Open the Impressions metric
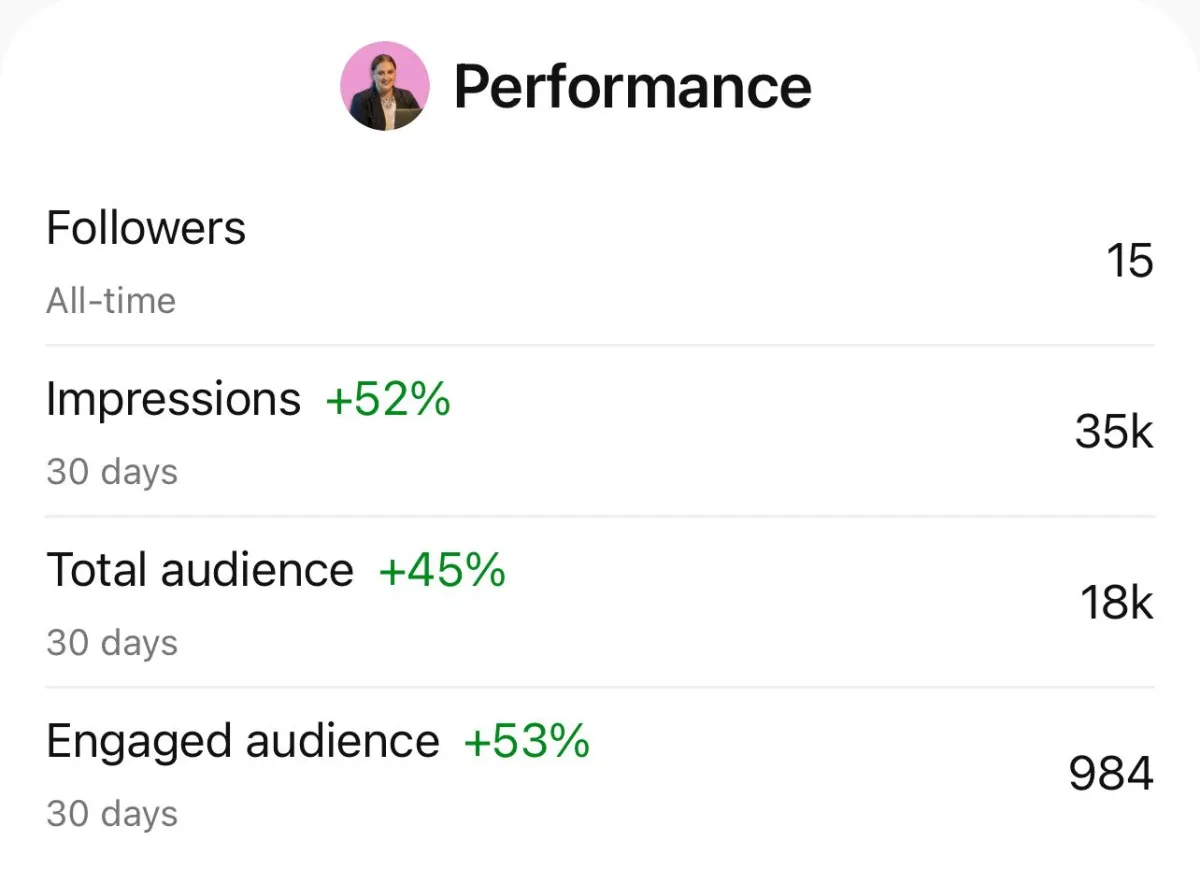Screen dimensions: 1200x883 (x=600, y=431)
